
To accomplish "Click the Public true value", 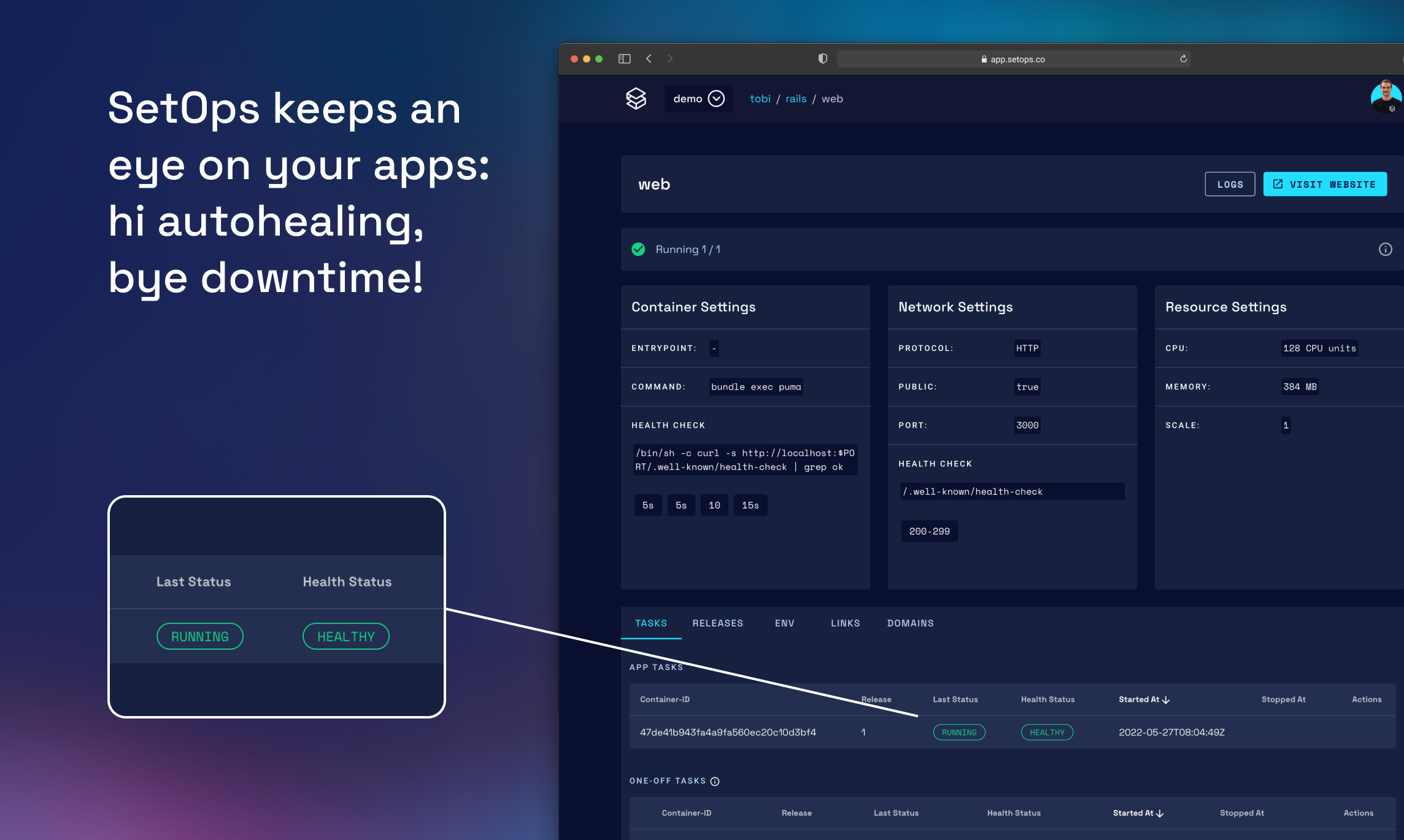I will [x=1027, y=387].
